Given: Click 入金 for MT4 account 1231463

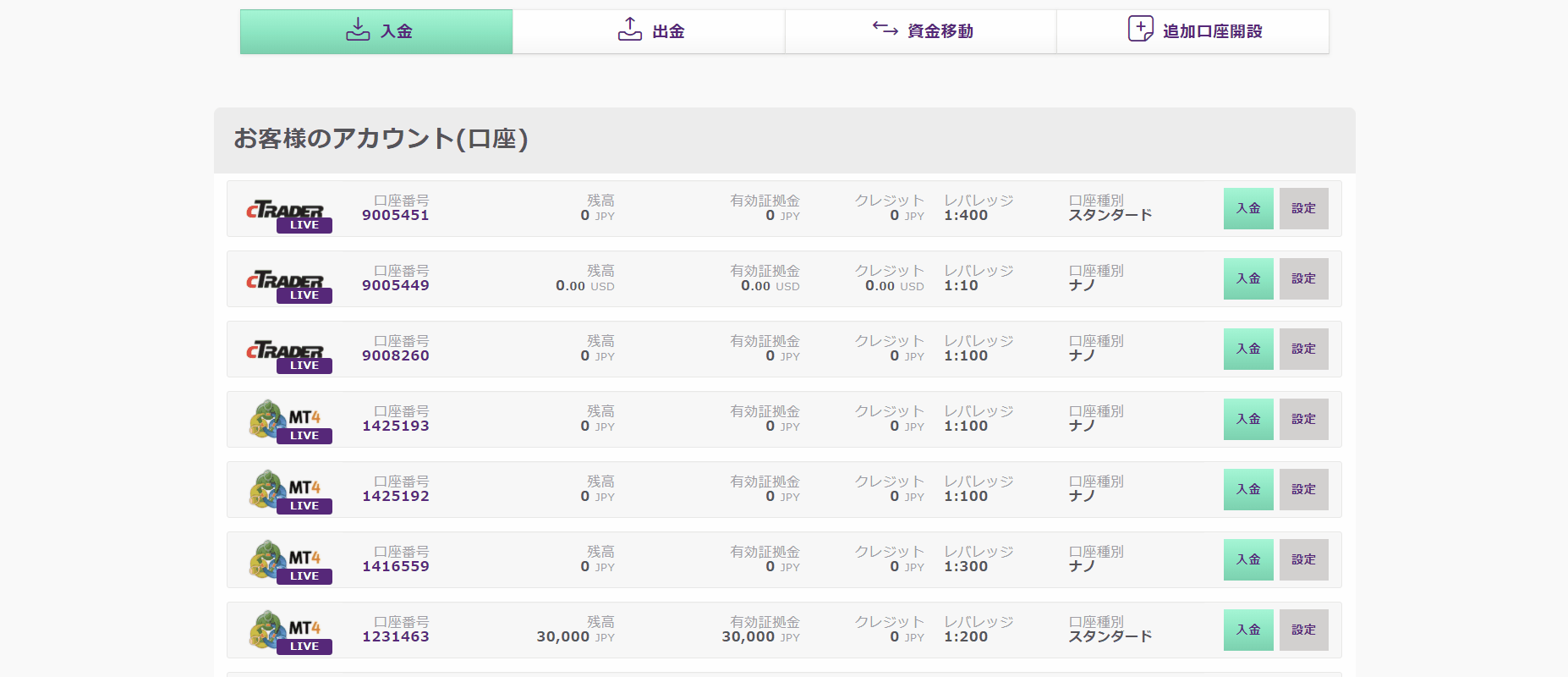Looking at the screenshot, I should click(x=1248, y=630).
